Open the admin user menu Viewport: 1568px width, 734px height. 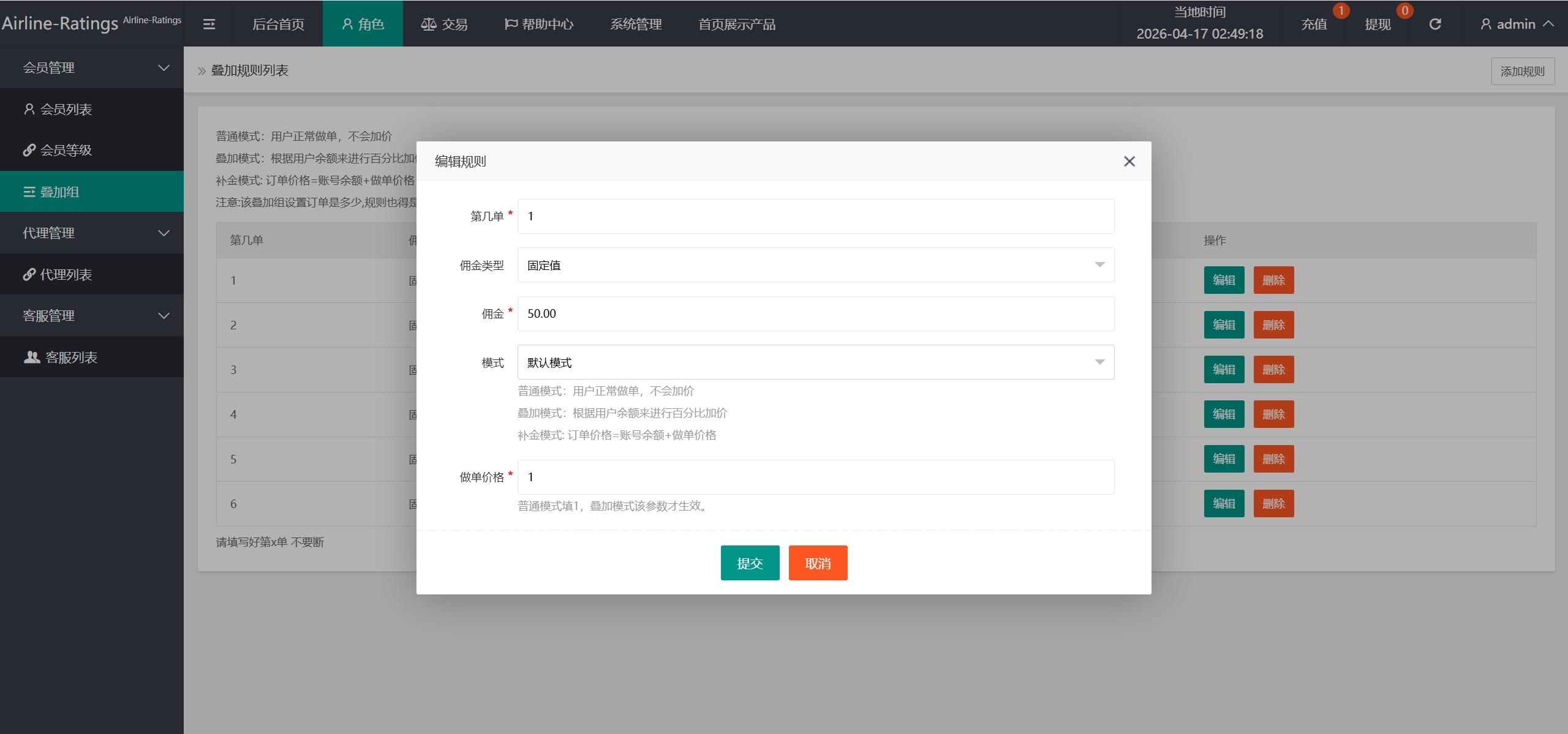click(x=1517, y=24)
